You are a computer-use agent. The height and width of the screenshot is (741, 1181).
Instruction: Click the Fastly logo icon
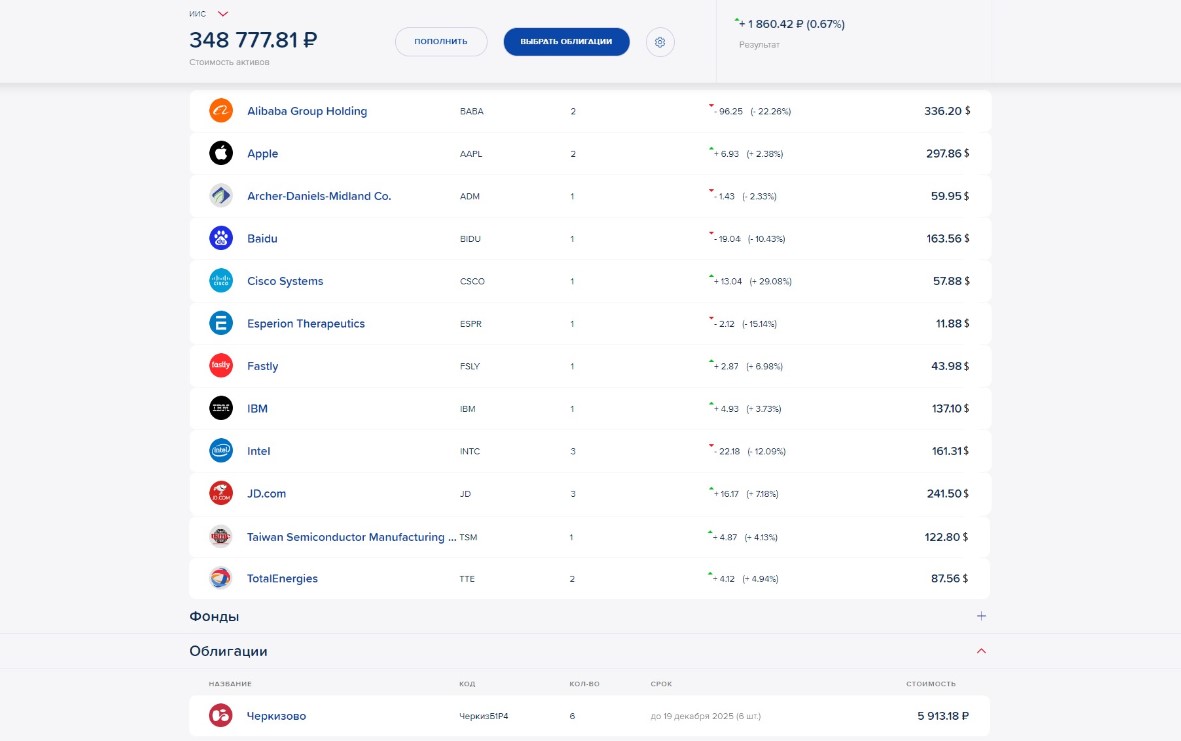click(221, 365)
